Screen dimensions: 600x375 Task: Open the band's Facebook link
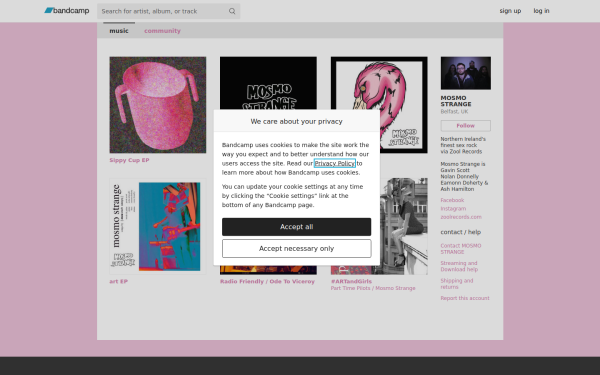pos(452,200)
